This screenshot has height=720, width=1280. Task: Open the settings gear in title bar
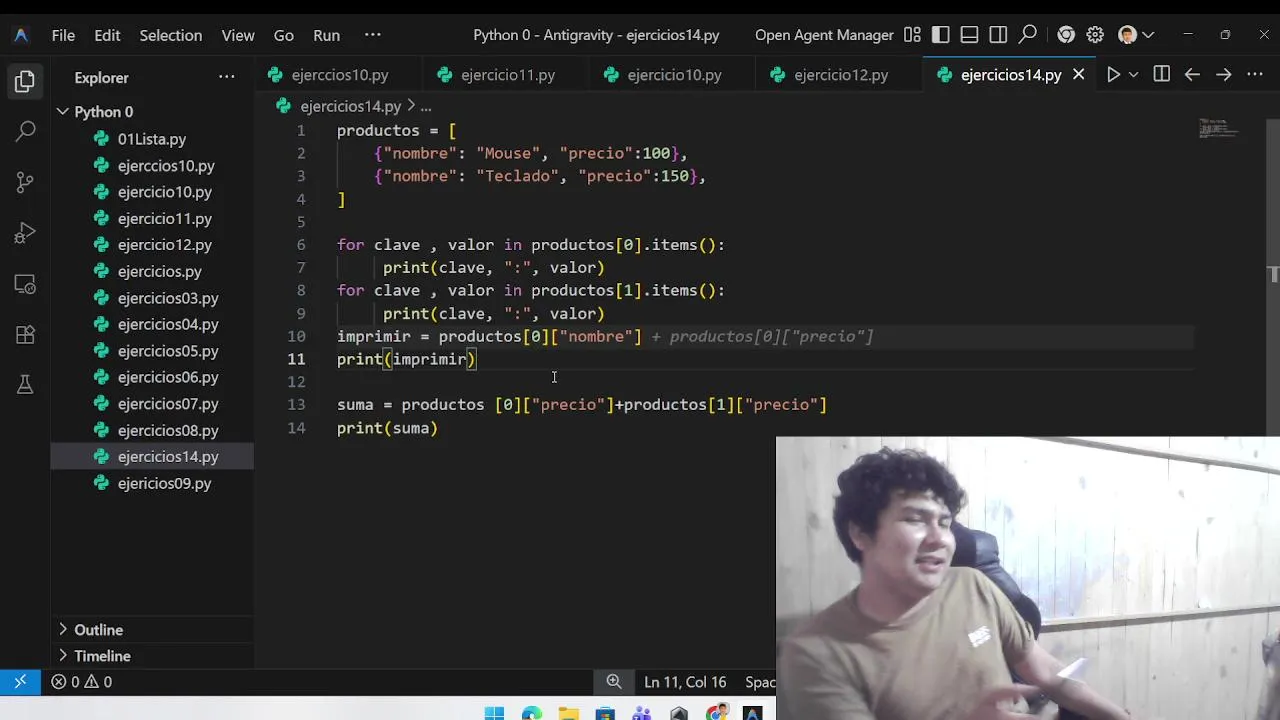(x=1095, y=35)
